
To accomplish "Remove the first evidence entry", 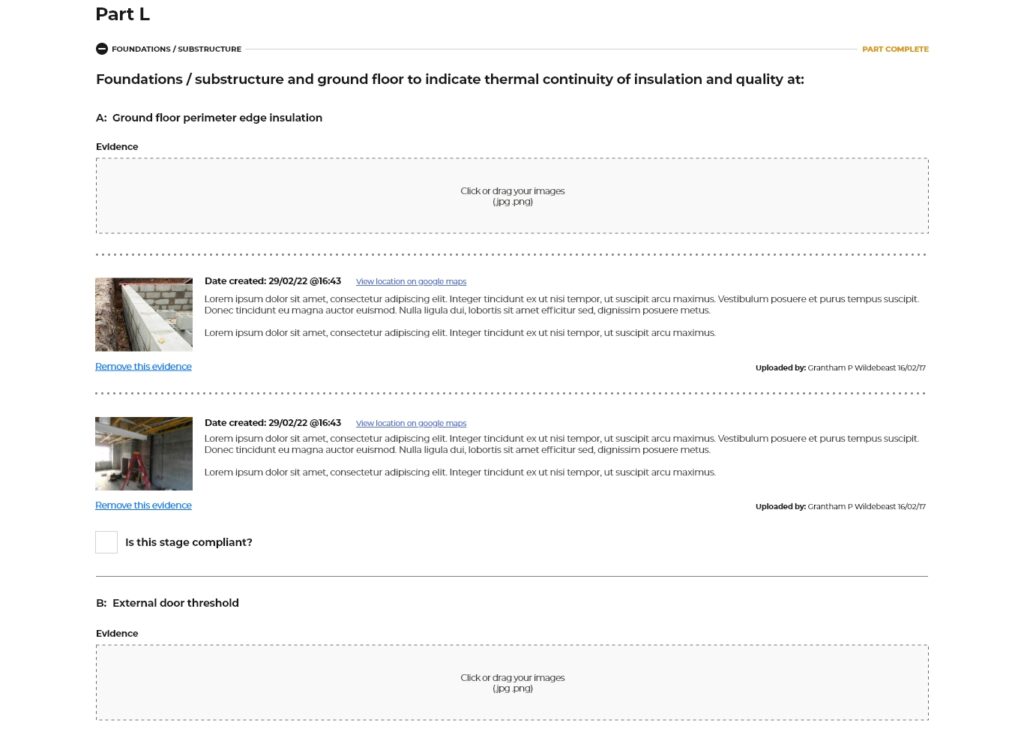I will (143, 367).
